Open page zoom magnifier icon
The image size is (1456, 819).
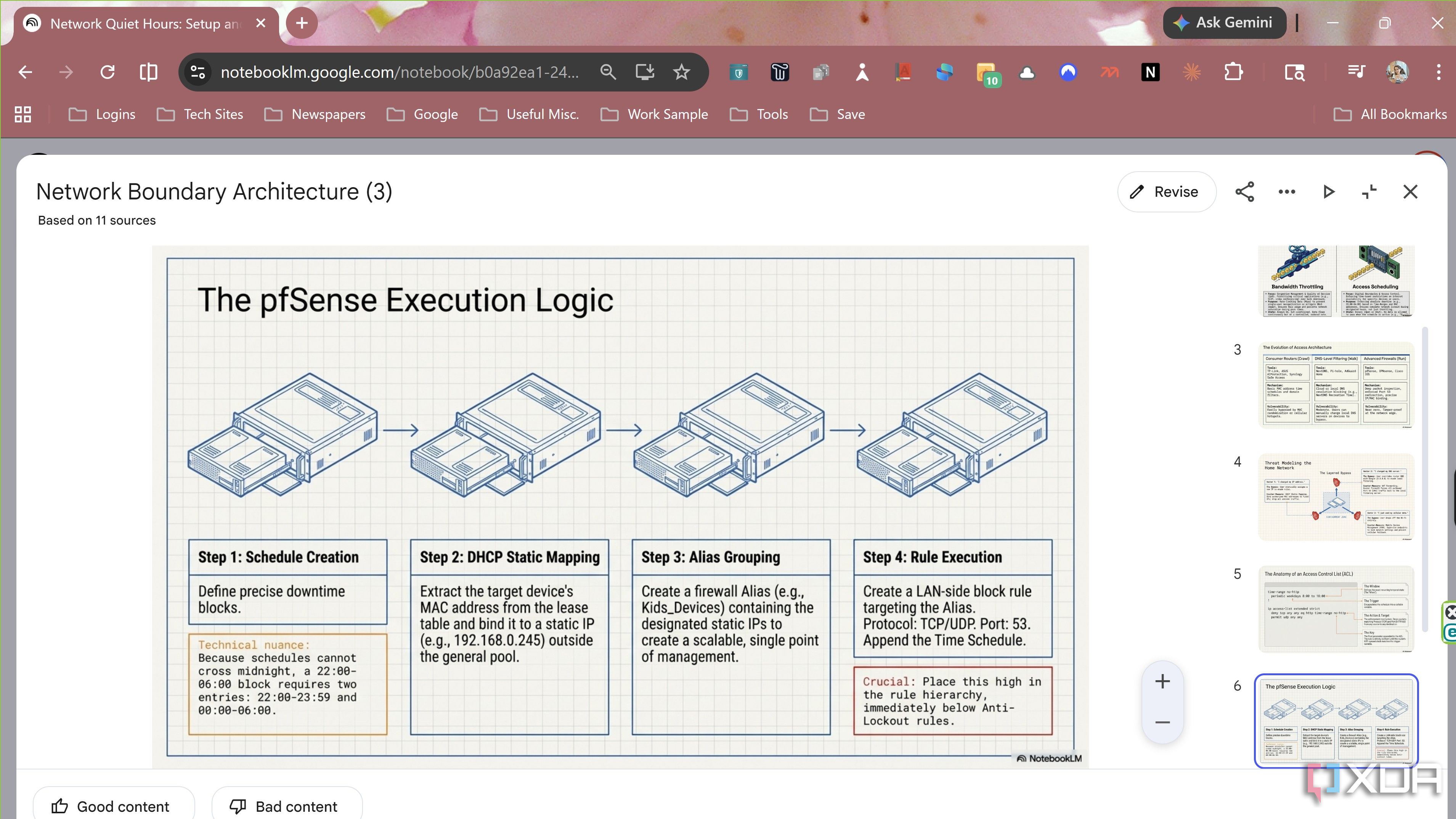pos(608,72)
